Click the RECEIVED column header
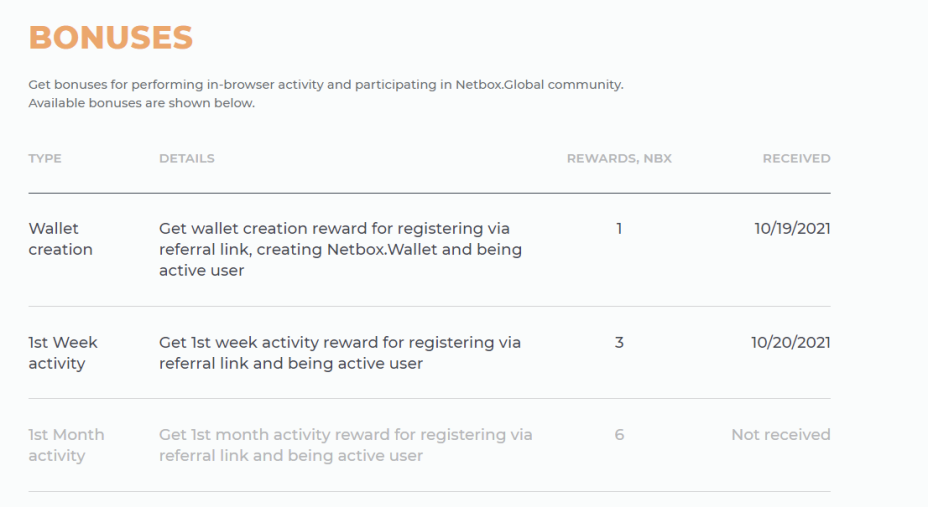 pyautogui.click(x=796, y=159)
